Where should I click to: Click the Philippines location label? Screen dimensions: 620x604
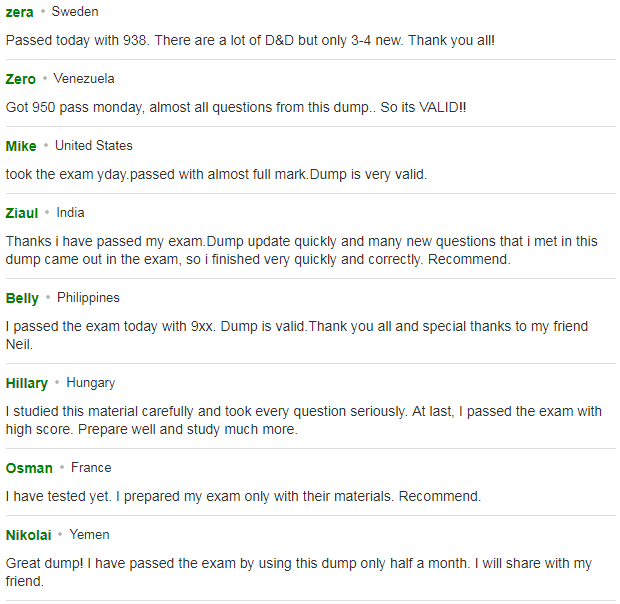(88, 298)
